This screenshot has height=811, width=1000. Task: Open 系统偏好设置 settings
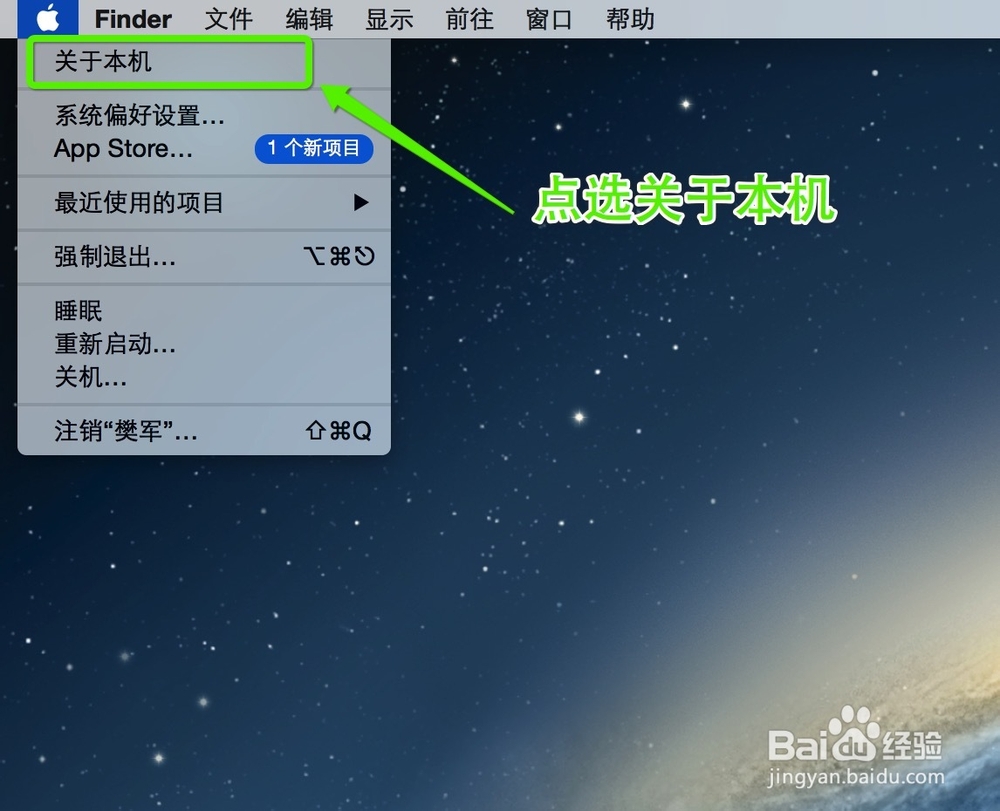point(140,117)
